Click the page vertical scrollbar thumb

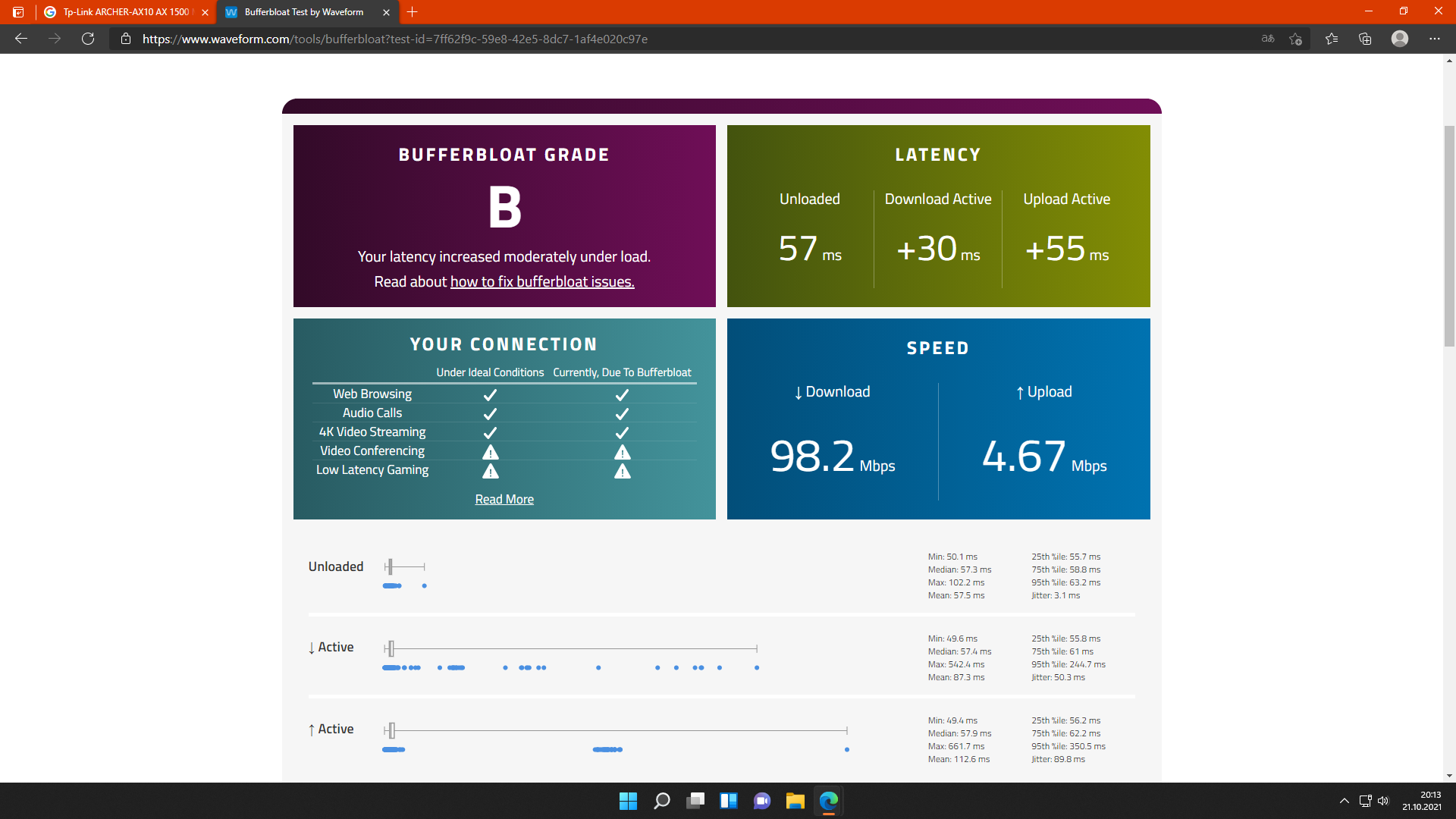(1449, 235)
